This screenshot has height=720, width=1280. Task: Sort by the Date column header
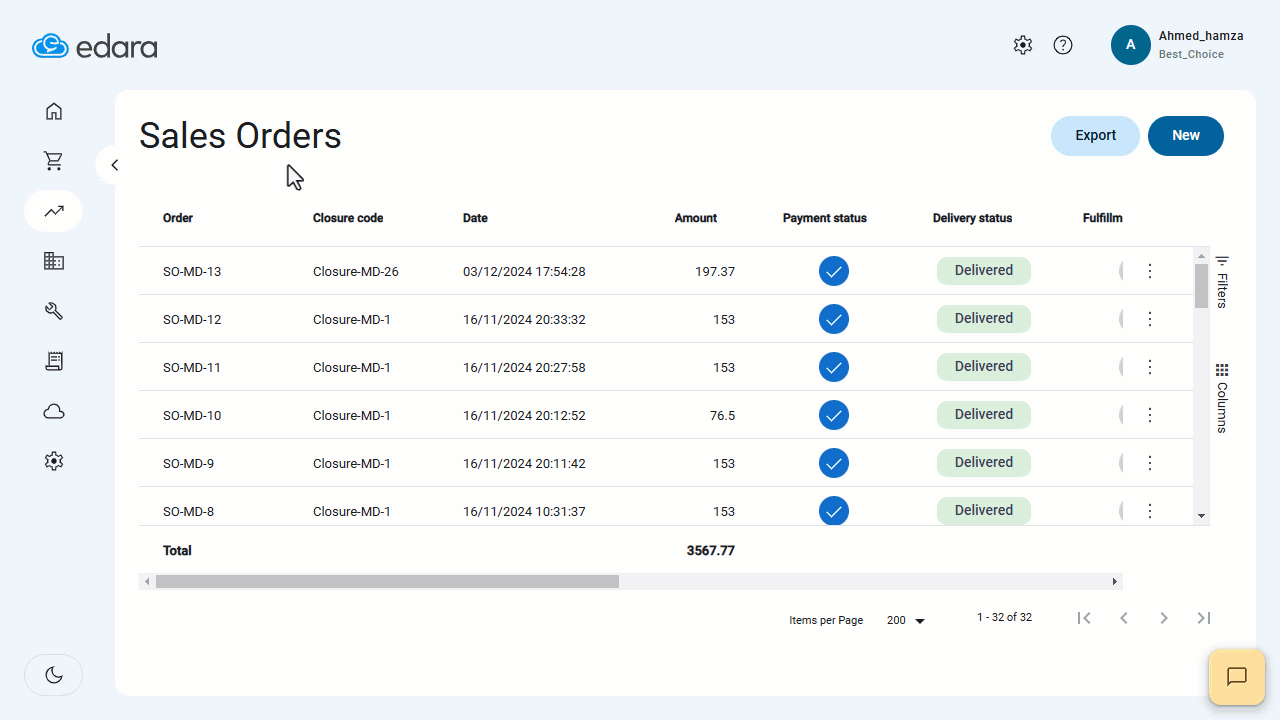point(475,218)
